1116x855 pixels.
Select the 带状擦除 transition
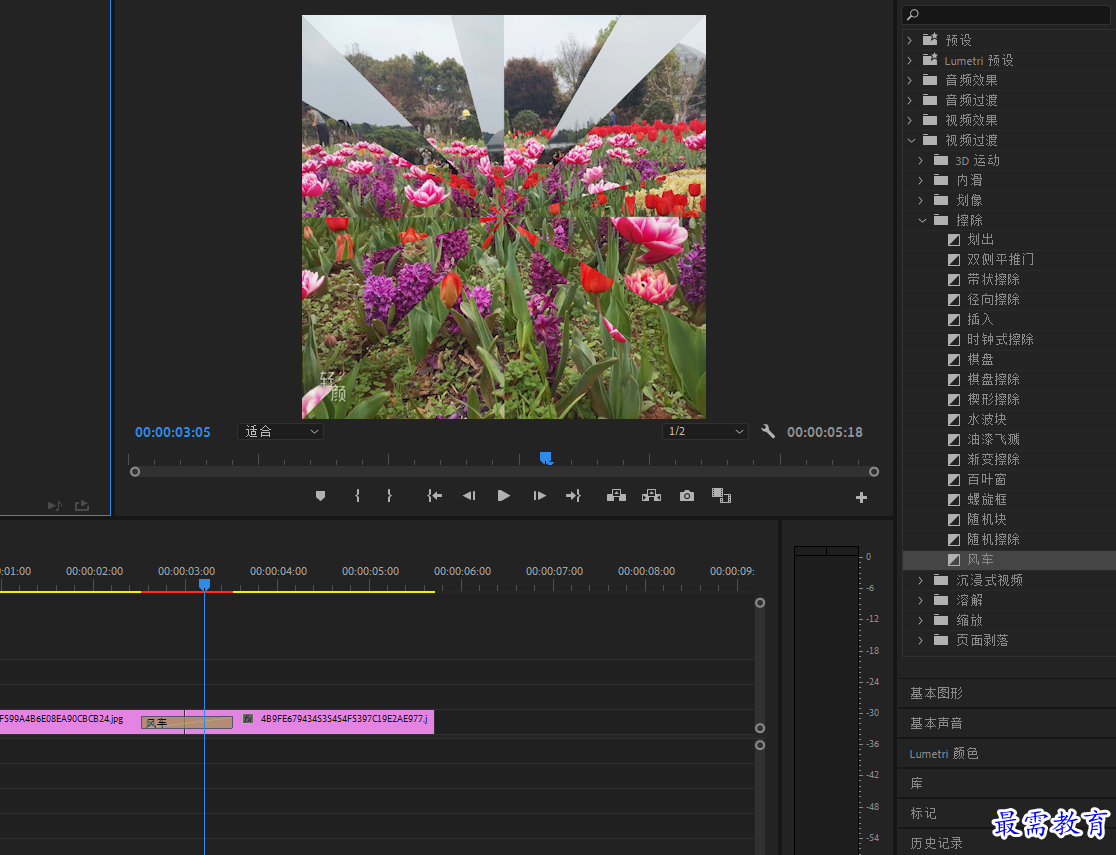tap(993, 280)
